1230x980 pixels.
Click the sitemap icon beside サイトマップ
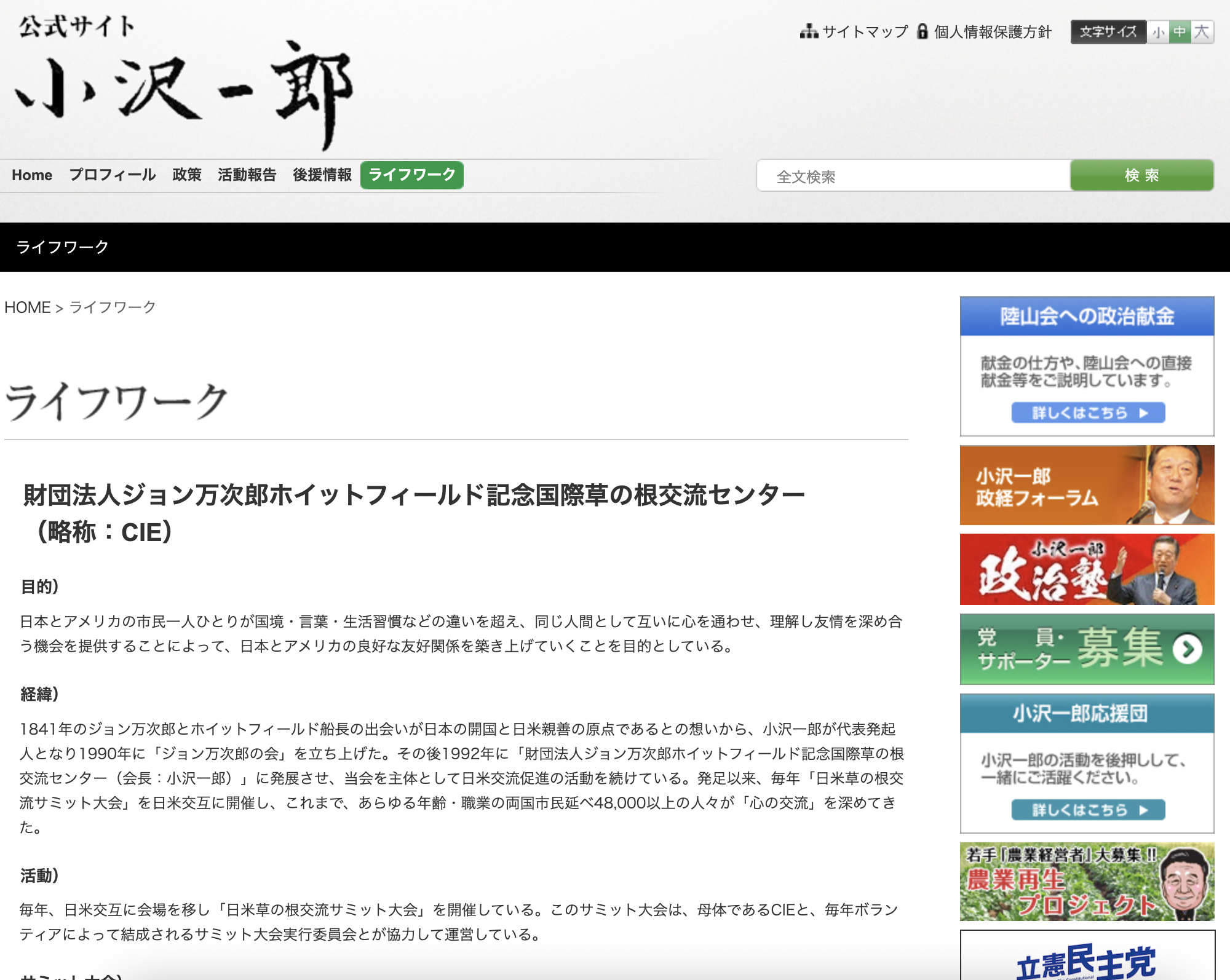pyautogui.click(x=809, y=31)
